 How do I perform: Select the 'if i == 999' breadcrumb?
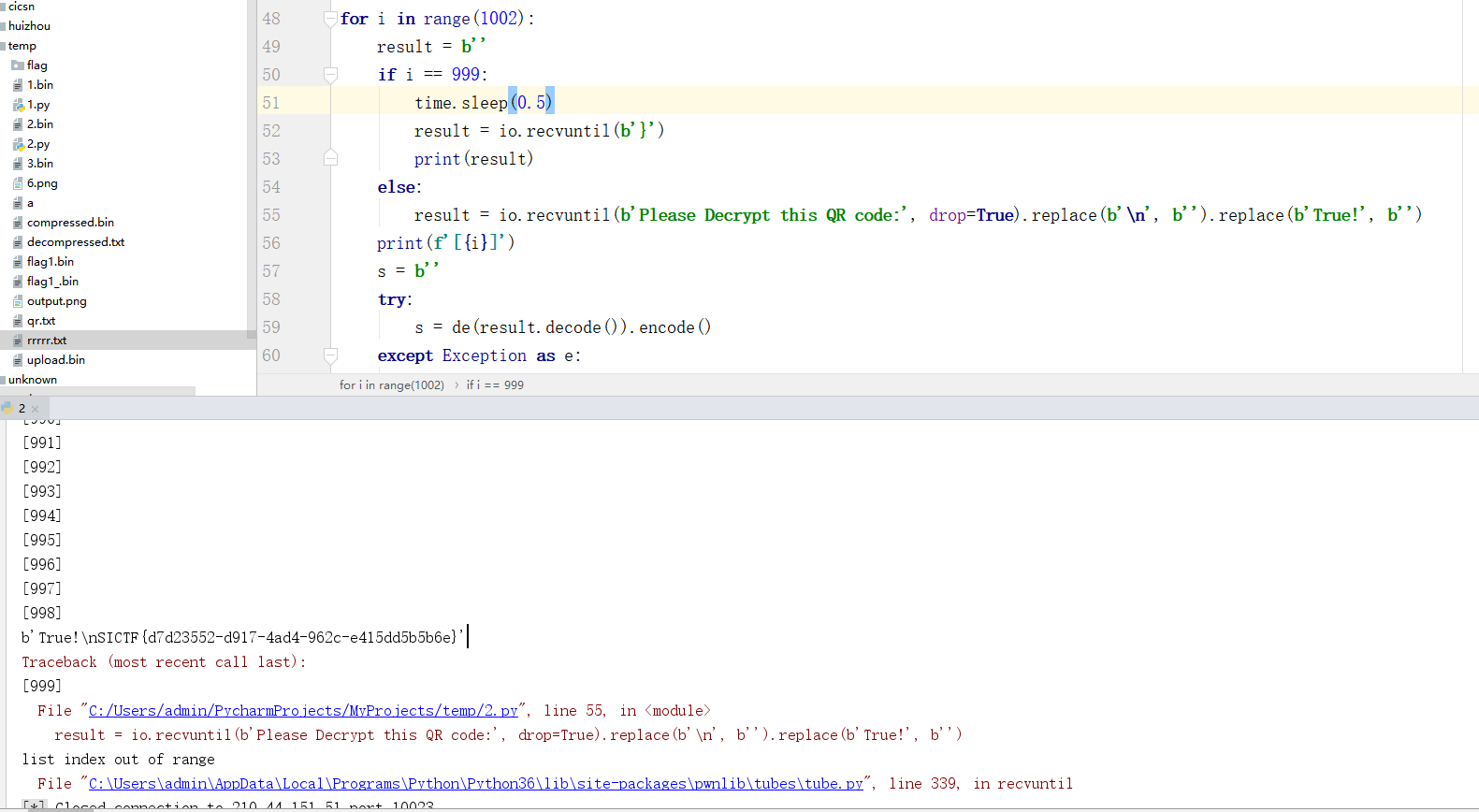495,385
